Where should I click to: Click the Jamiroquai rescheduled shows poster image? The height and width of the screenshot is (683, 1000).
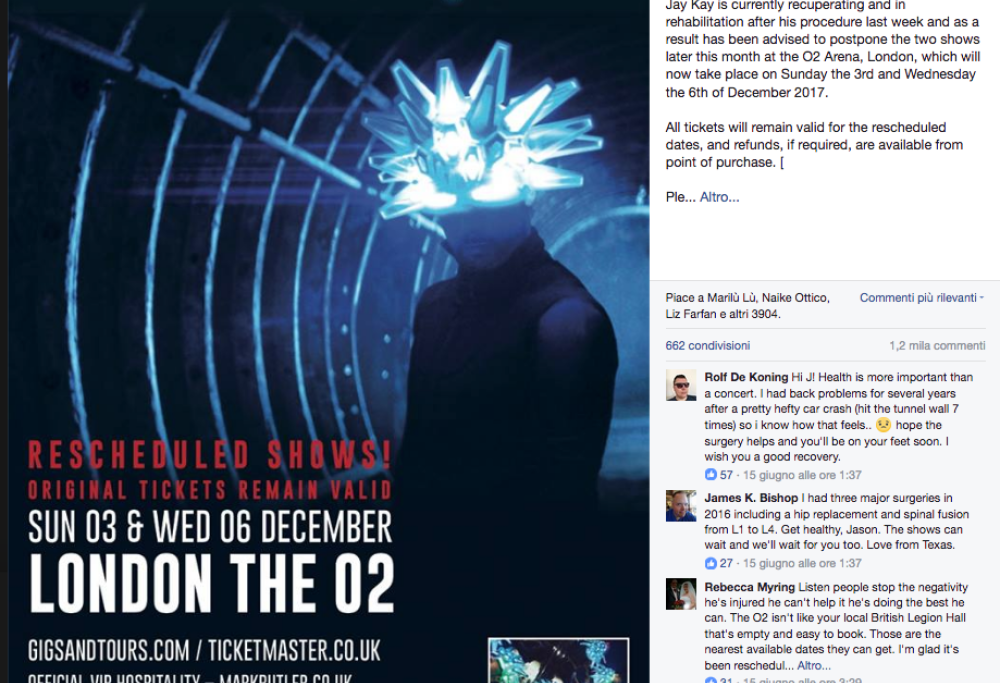pyautogui.click(x=328, y=341)
